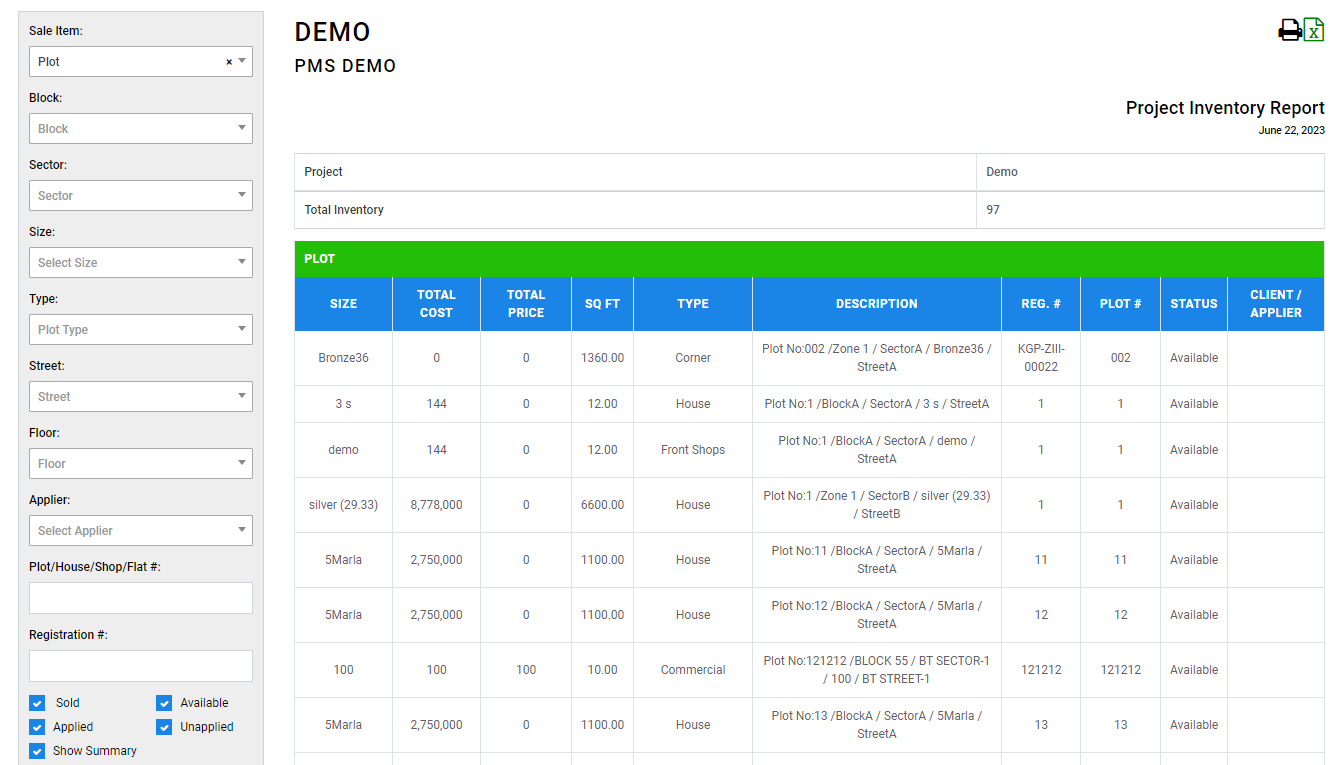This screenshot has width=1337, height=765.
Task: Click the 3 s size cell
Action: pos(343,404)
